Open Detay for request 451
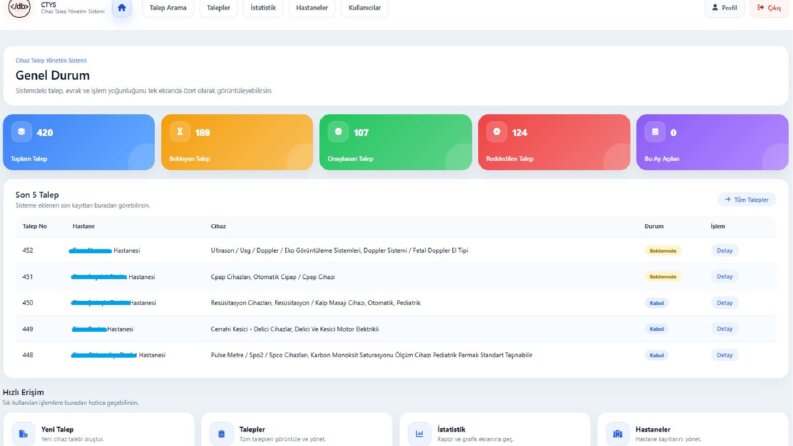 [x=724, y=277]
